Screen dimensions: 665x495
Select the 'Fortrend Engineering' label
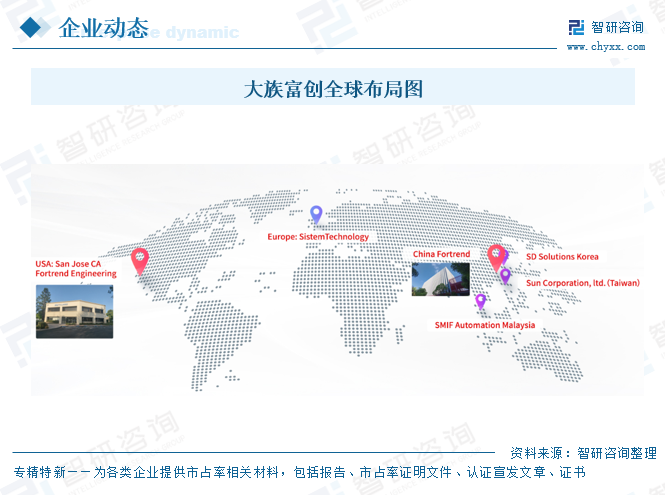coord(76,274)
